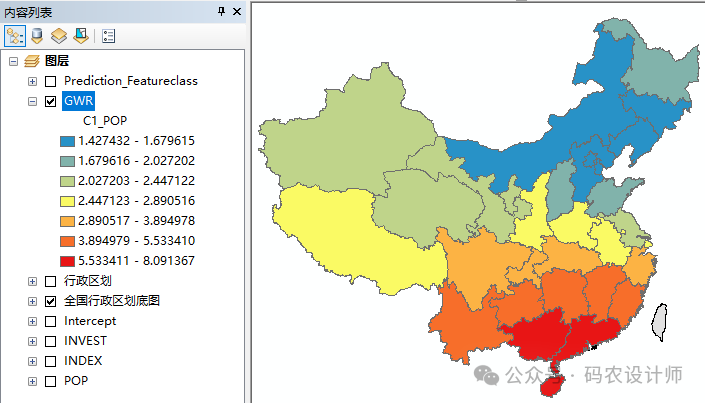The height and width of the screenshot is (403, 705).
Task: Select the INDEX layer name
Action: [x=83, y=361]
